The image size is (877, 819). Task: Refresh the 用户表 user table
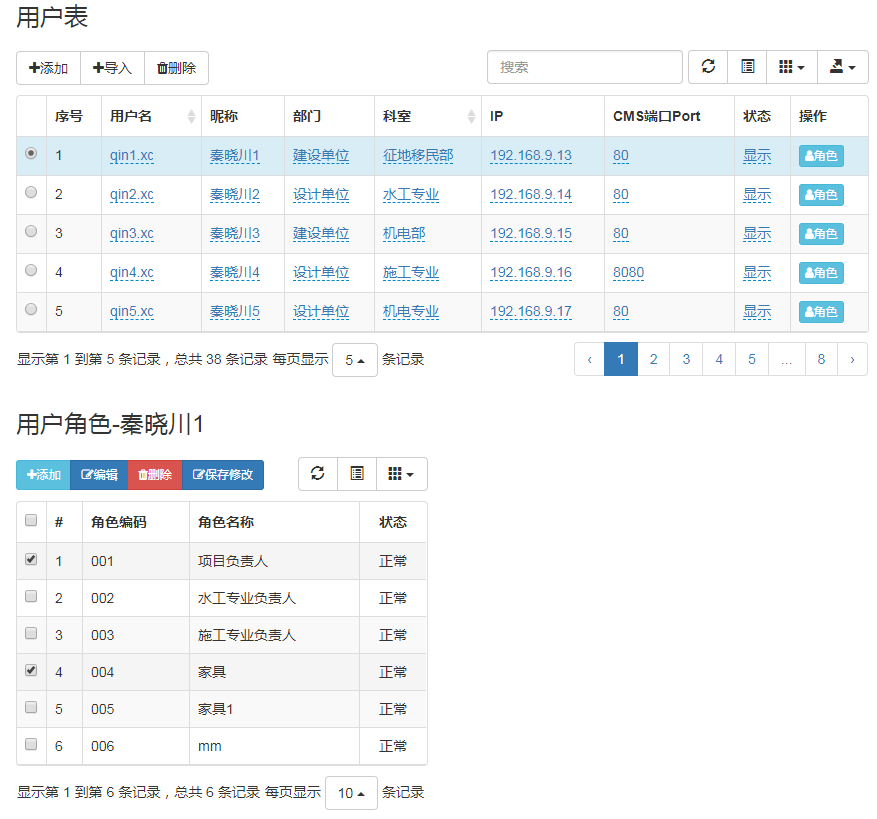point(708,67)
